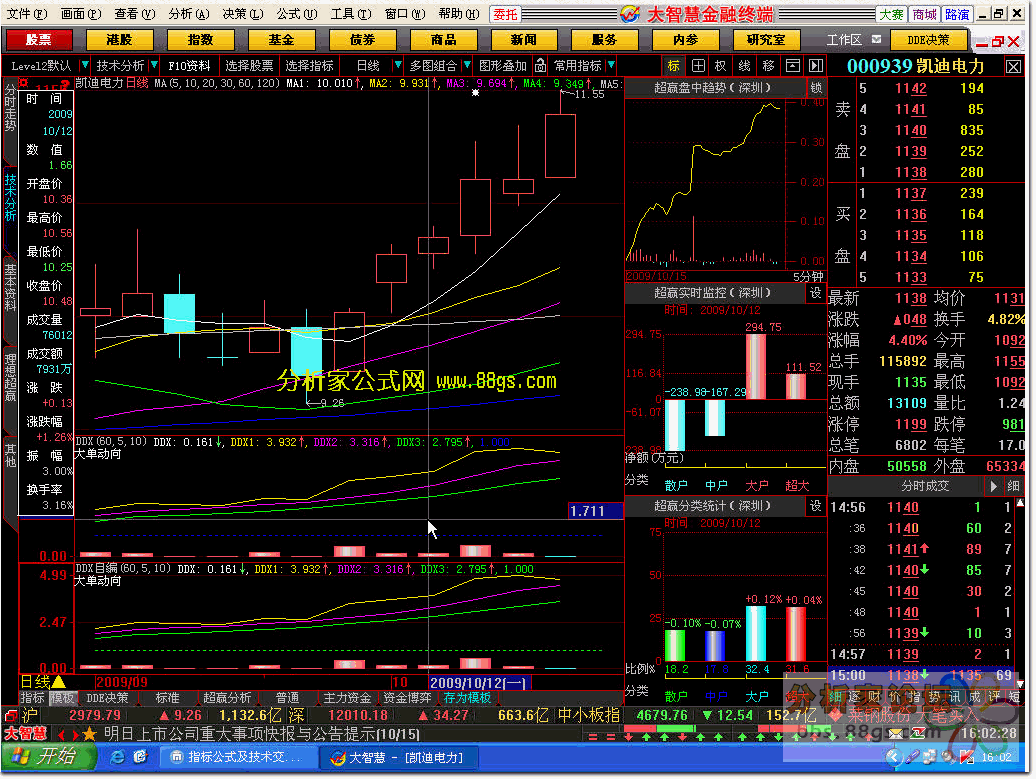Click the mail envelope icon in status bar

[896, 733]
